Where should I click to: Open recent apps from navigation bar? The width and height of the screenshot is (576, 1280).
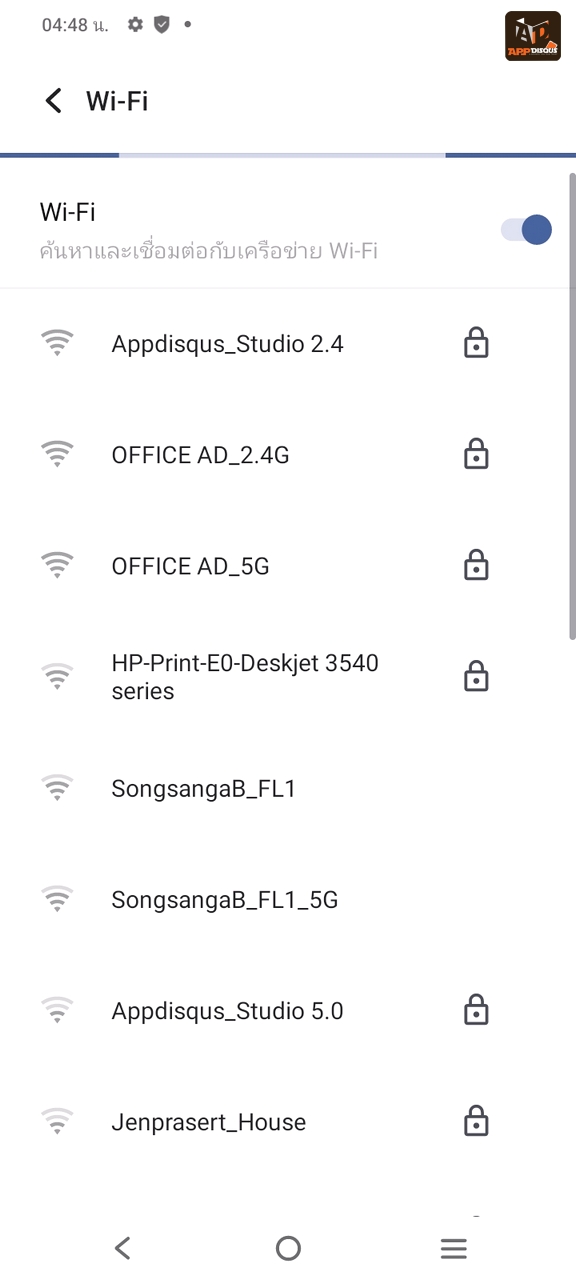coord(454,1248)
